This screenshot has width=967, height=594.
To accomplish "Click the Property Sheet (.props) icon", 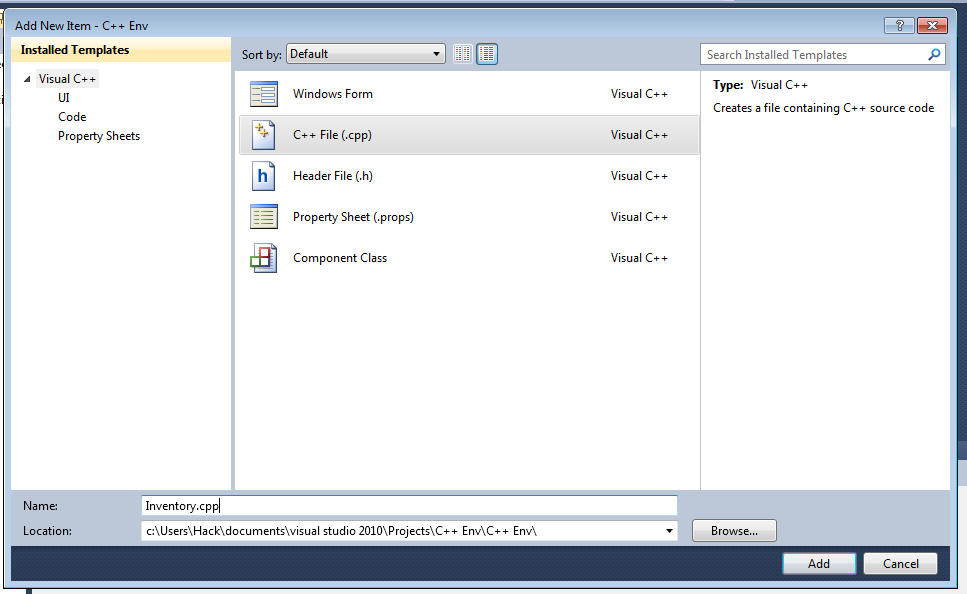I will (x=263, y=217).
